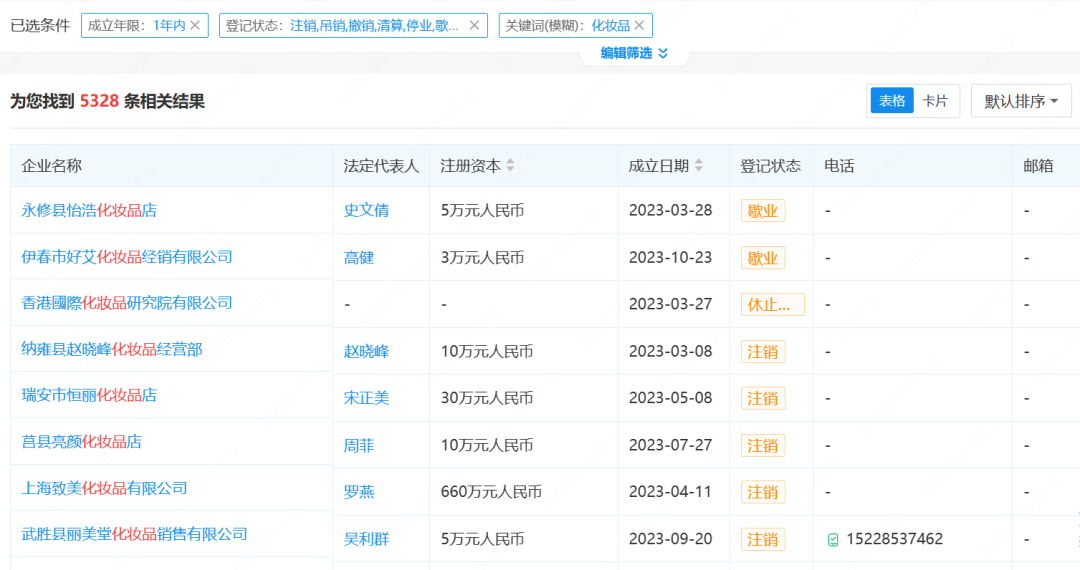Click legal representative 吴利群
Image resolution: width=1080 pixels, height=570 pixels.
pyautogui.click(x=366, y=540)
